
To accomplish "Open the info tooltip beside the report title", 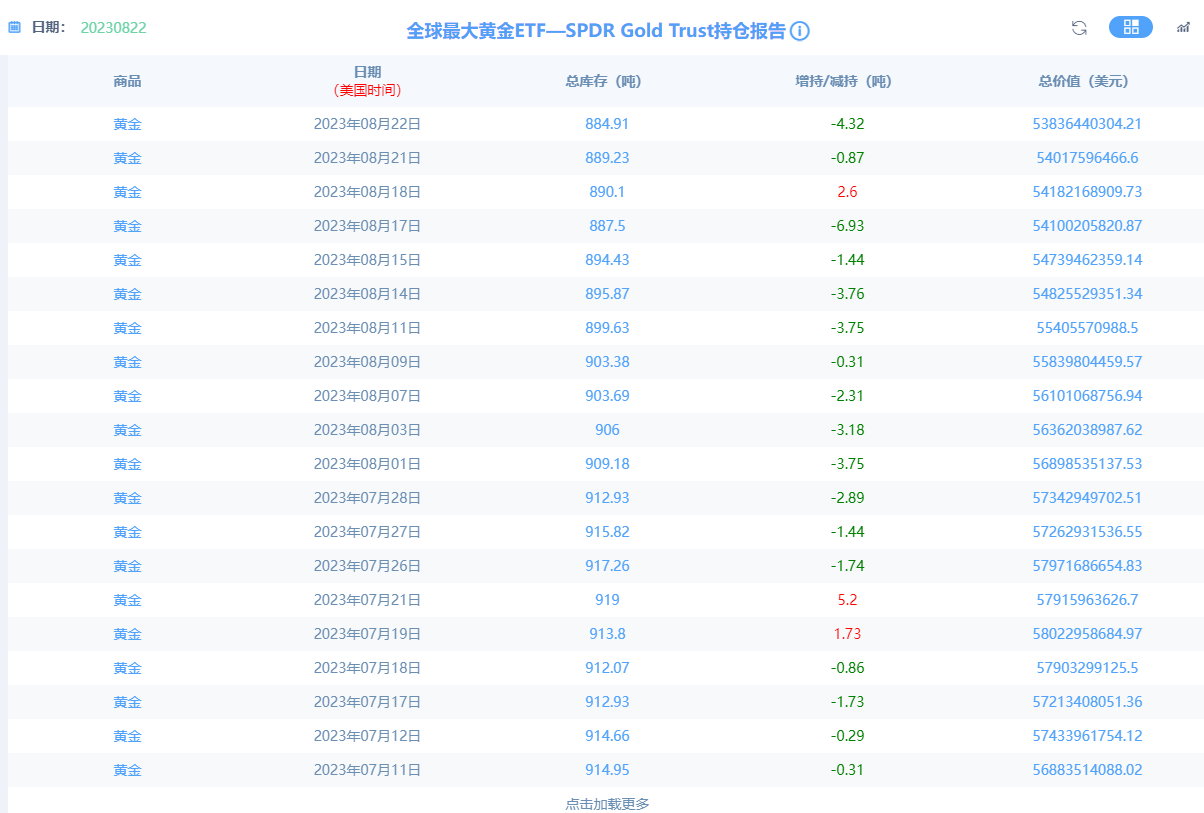I will [800, 31].
